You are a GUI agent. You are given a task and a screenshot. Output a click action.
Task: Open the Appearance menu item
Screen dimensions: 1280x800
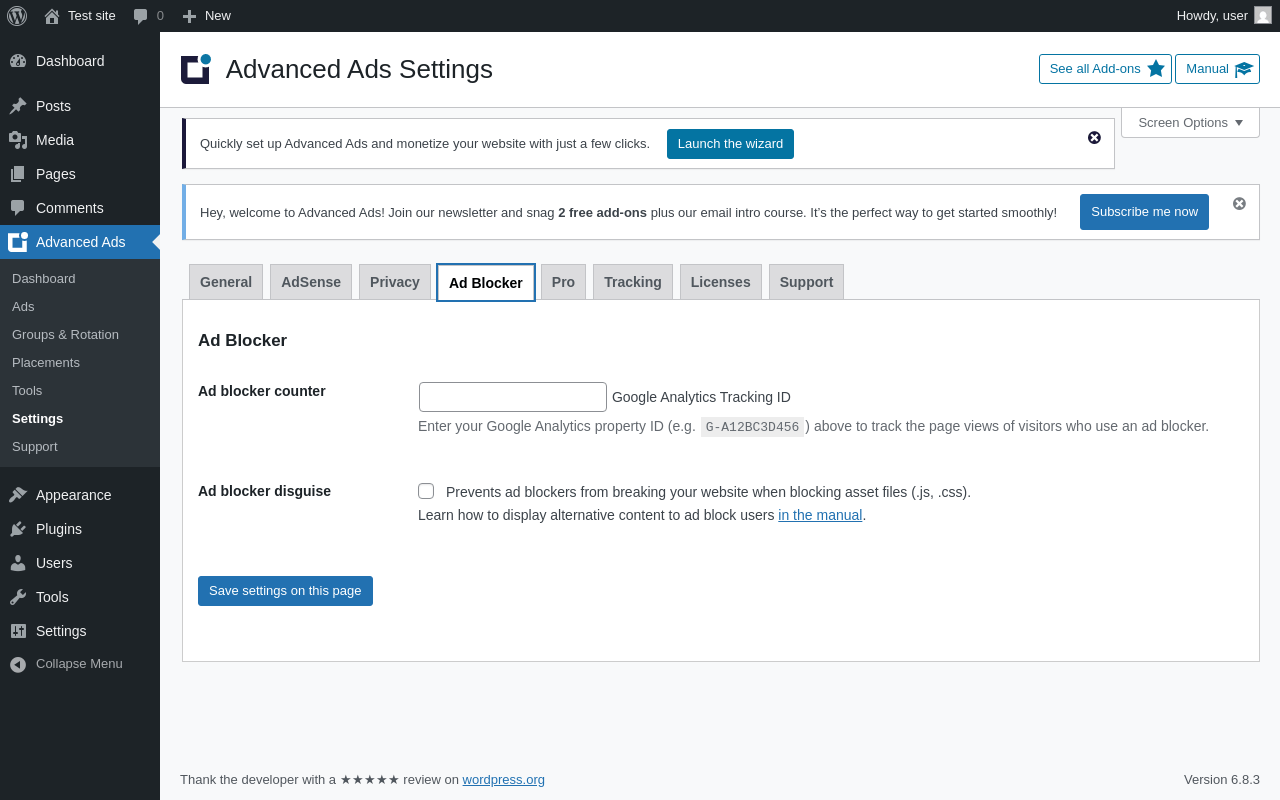click(x=73, y=495)
